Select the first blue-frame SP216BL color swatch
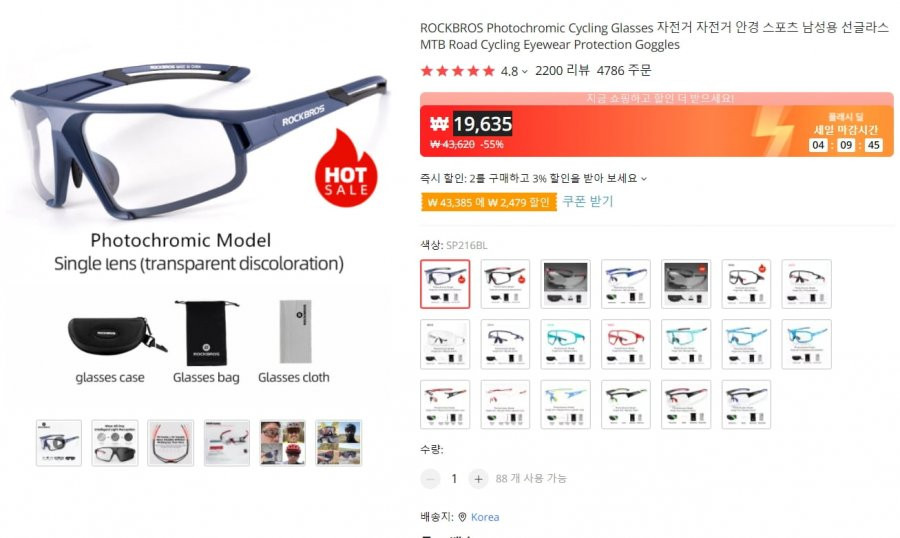 pos(445,284)
